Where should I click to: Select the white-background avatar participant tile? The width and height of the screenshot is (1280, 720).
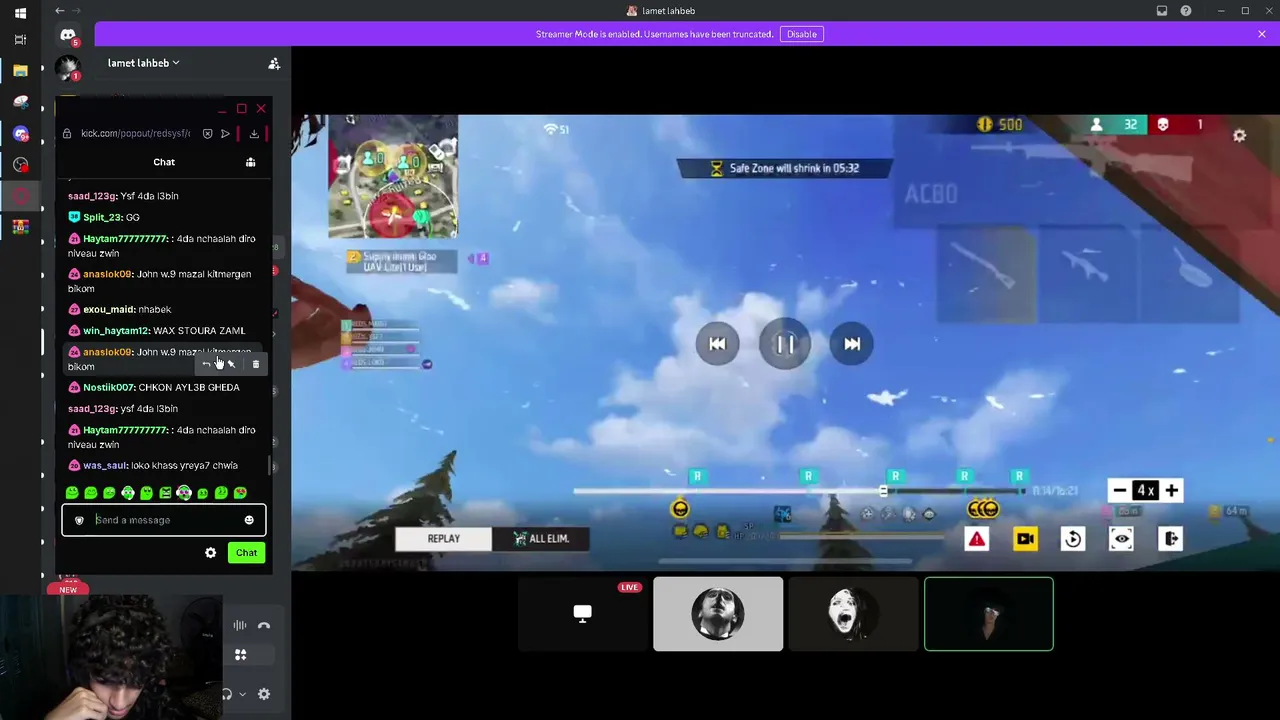tap(718, 614)
